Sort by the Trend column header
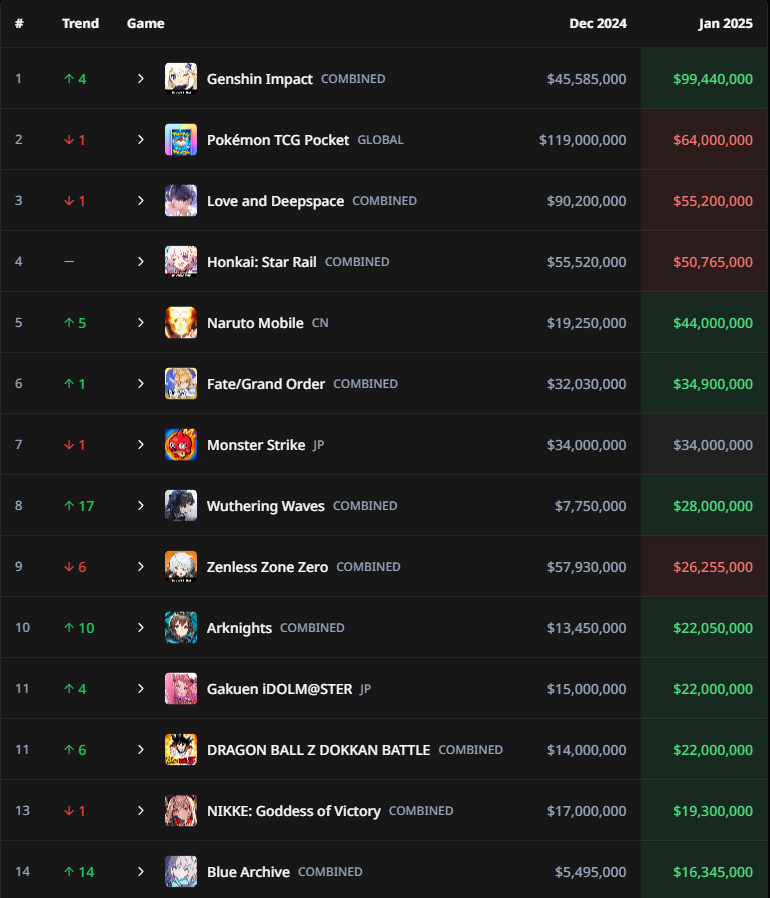The width and height of the screenshot is (770, 898). point(80,23)
